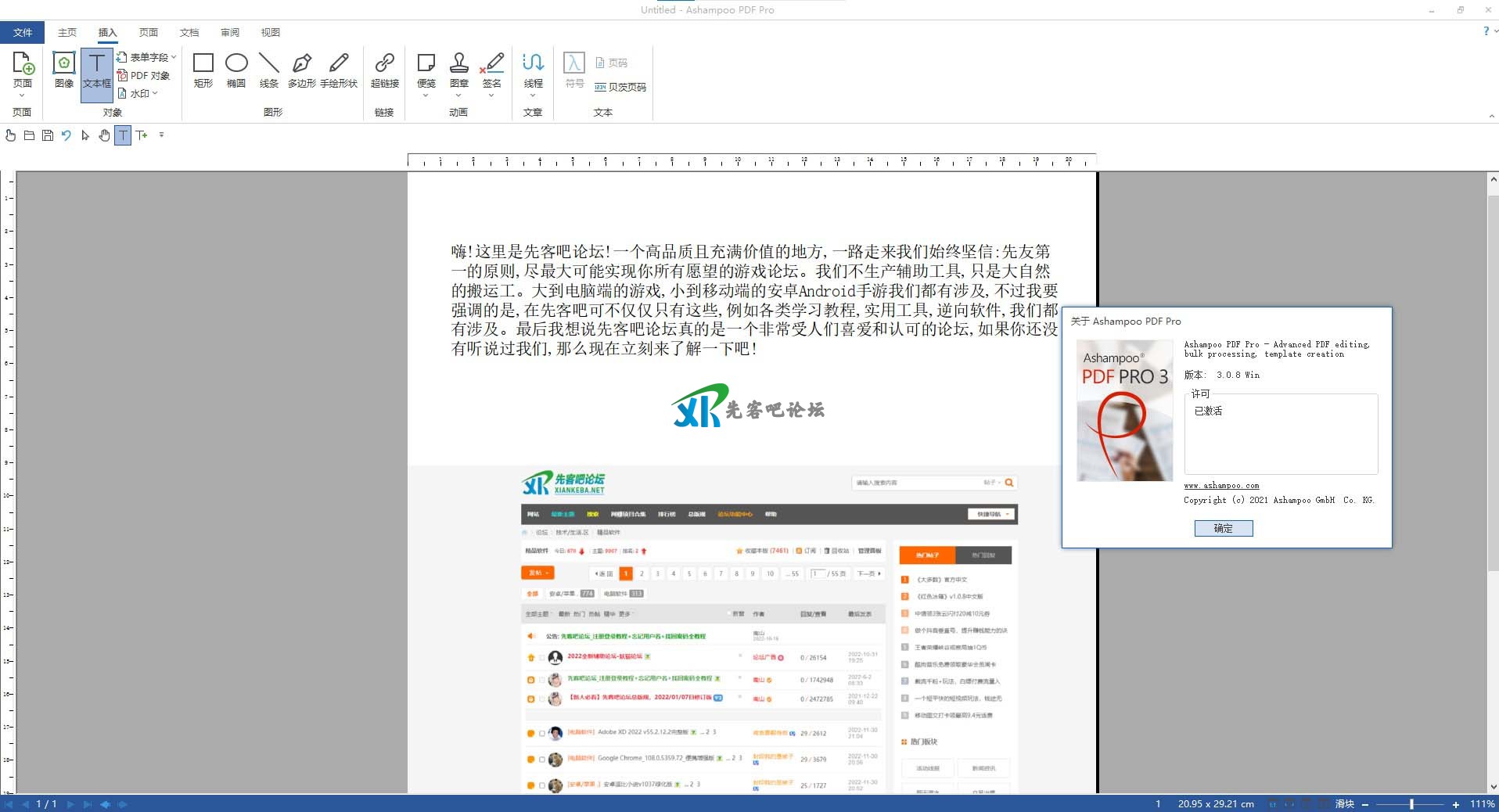Switch to the arrow pointer selection tool

pos(85,135)
